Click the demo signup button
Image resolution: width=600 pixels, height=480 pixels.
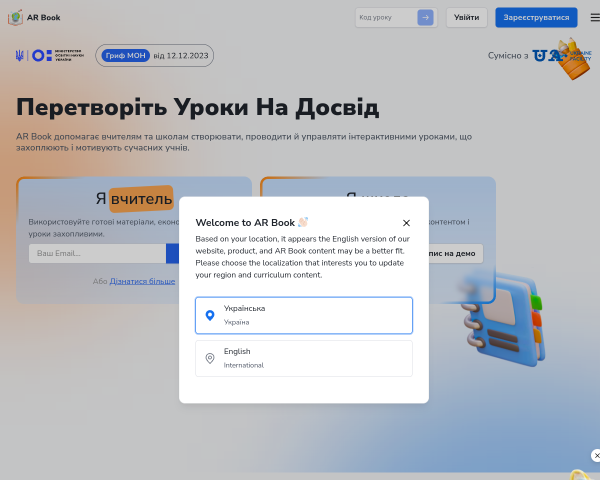coord(455,253)
